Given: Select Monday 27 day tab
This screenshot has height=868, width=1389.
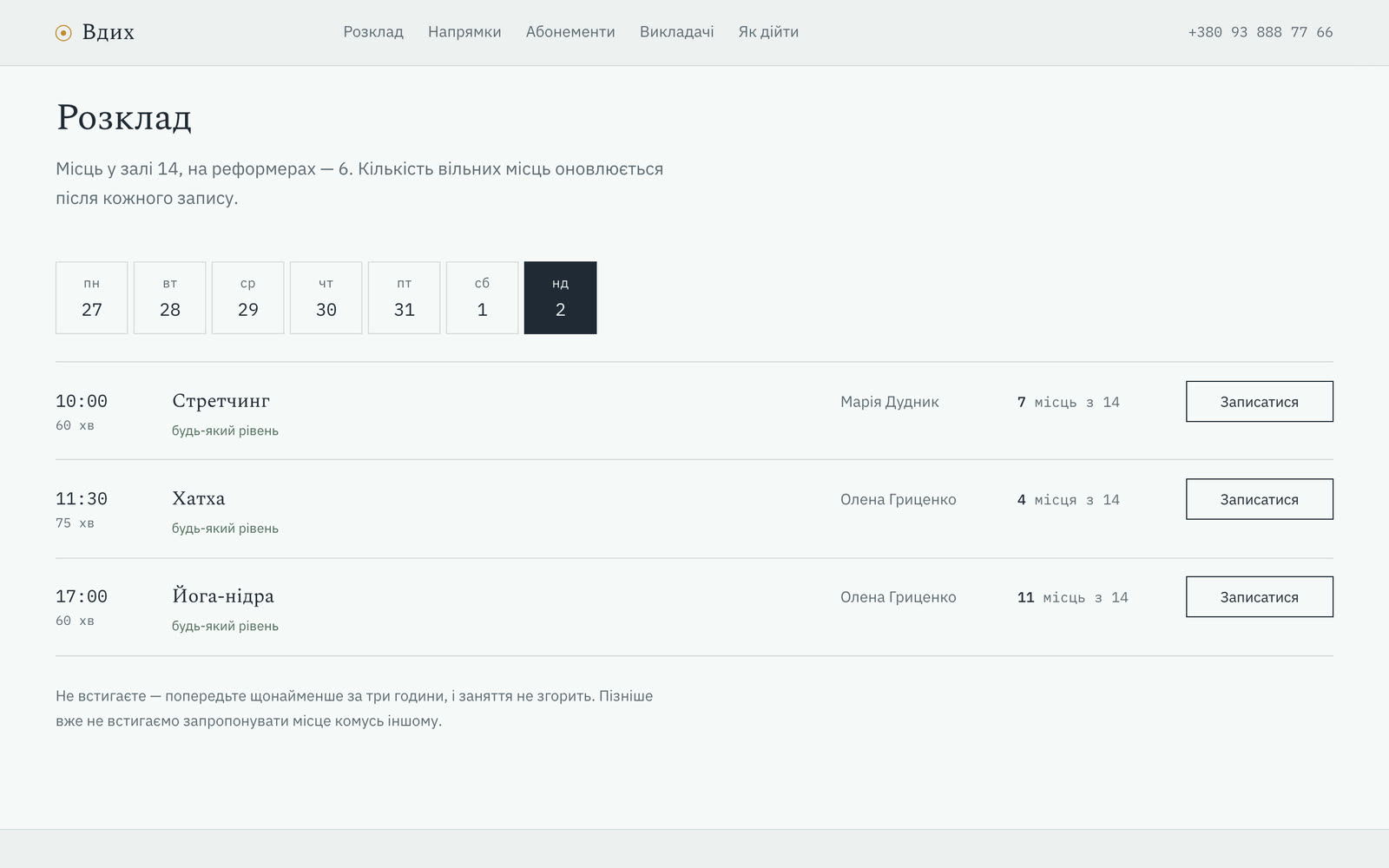Looking at the screenshot, I should tap(92, 298).
